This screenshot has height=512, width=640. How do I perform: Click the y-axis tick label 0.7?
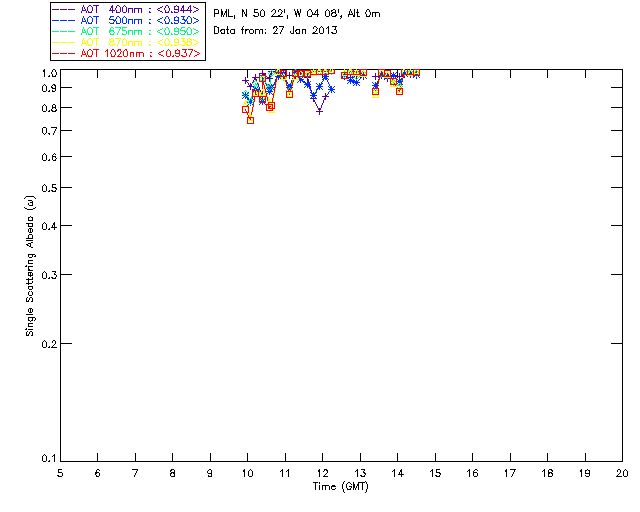(49, 131)
